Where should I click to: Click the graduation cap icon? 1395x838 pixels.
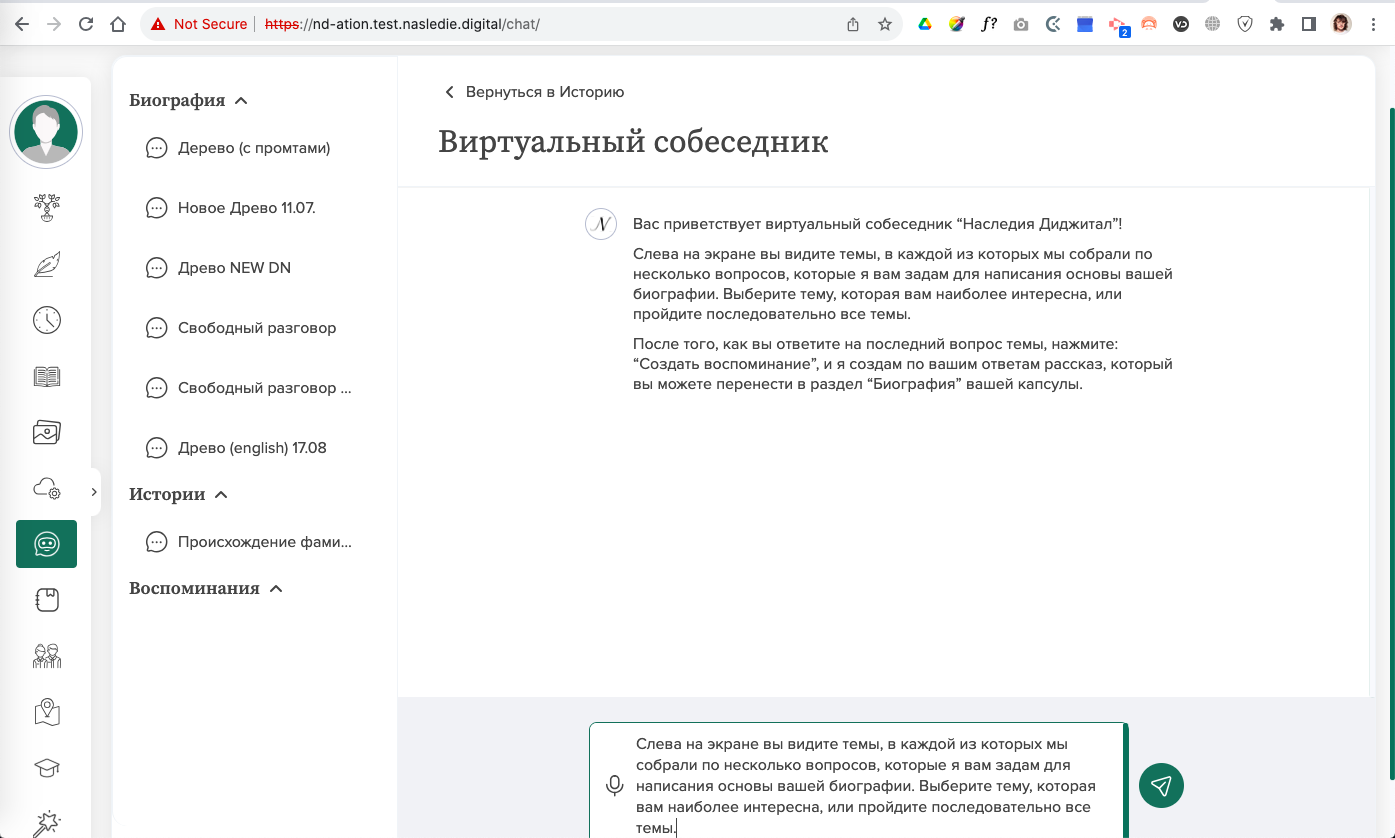tap(46, 768)
